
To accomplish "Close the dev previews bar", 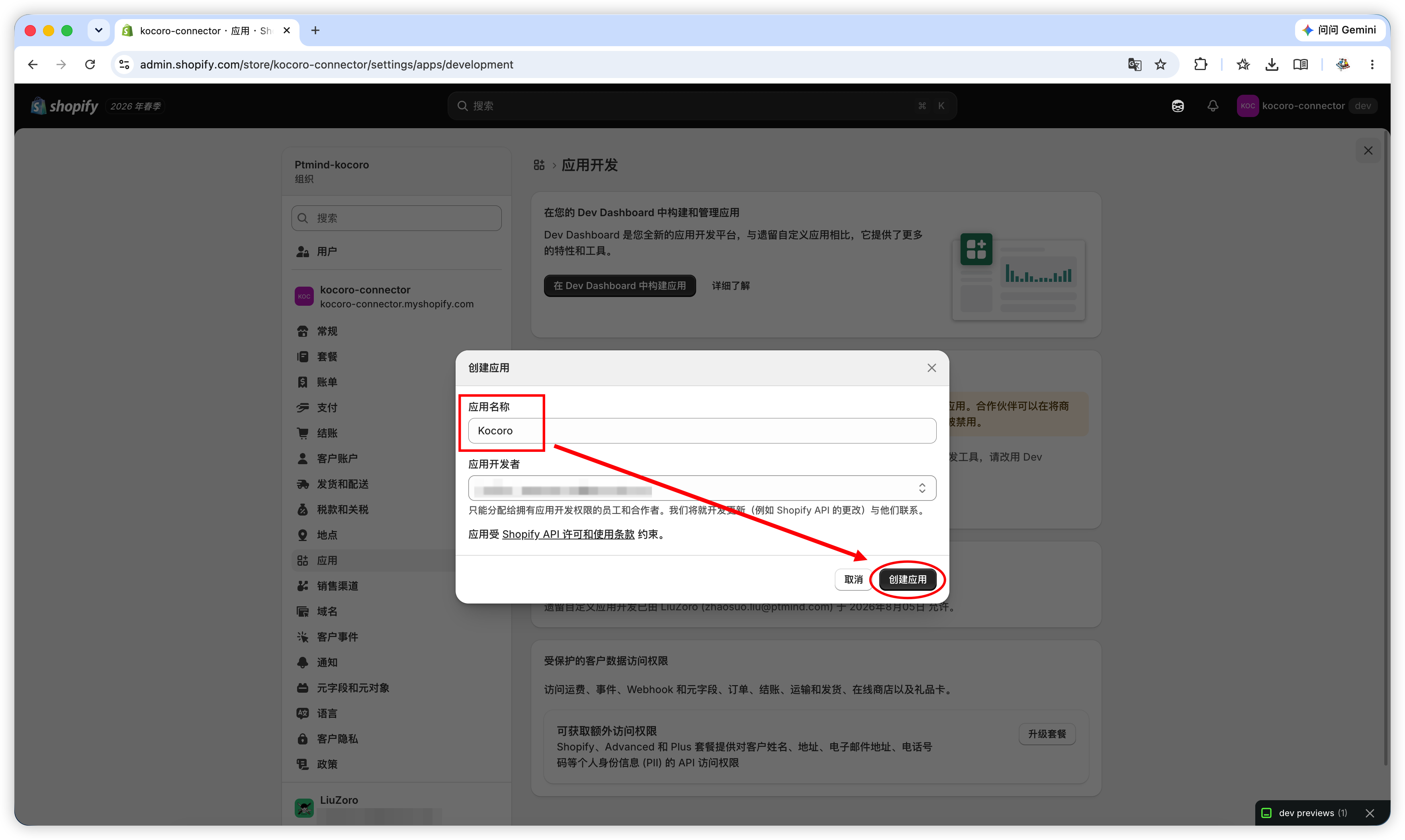I will click(x=1369, y=813).
